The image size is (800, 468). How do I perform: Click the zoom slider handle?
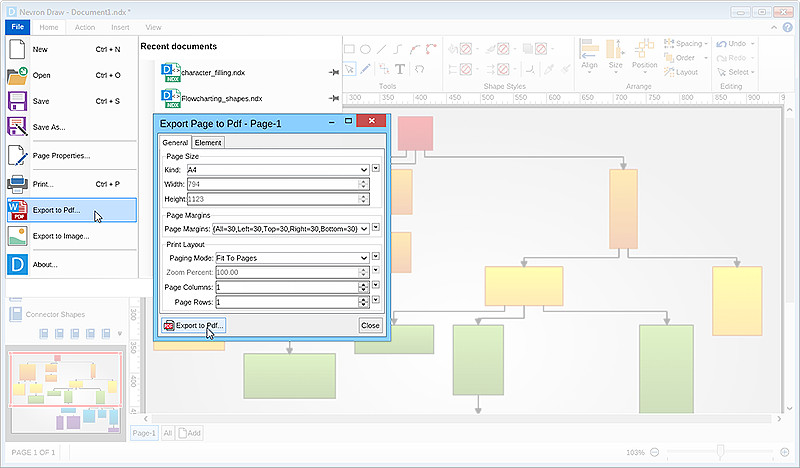[x=720, y=451]
